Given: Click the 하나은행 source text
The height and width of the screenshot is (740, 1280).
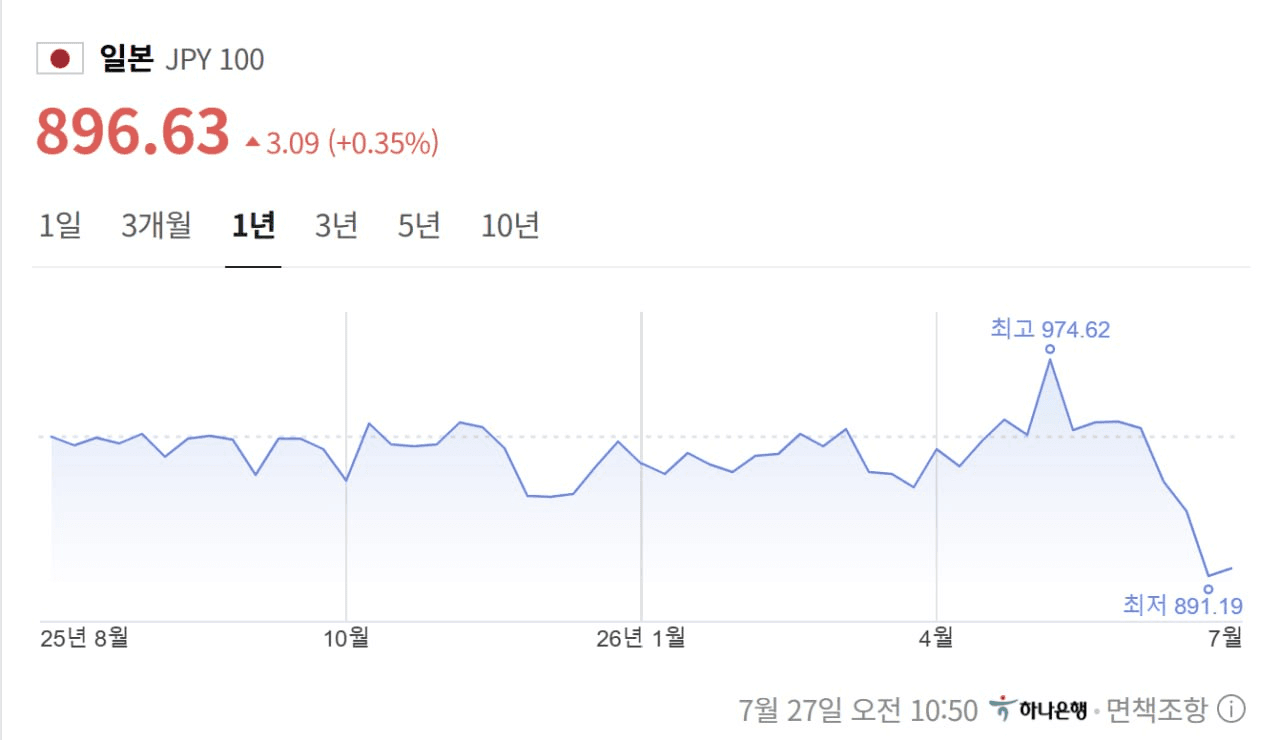Looking at the screenshot, I should coord(1053,710).
